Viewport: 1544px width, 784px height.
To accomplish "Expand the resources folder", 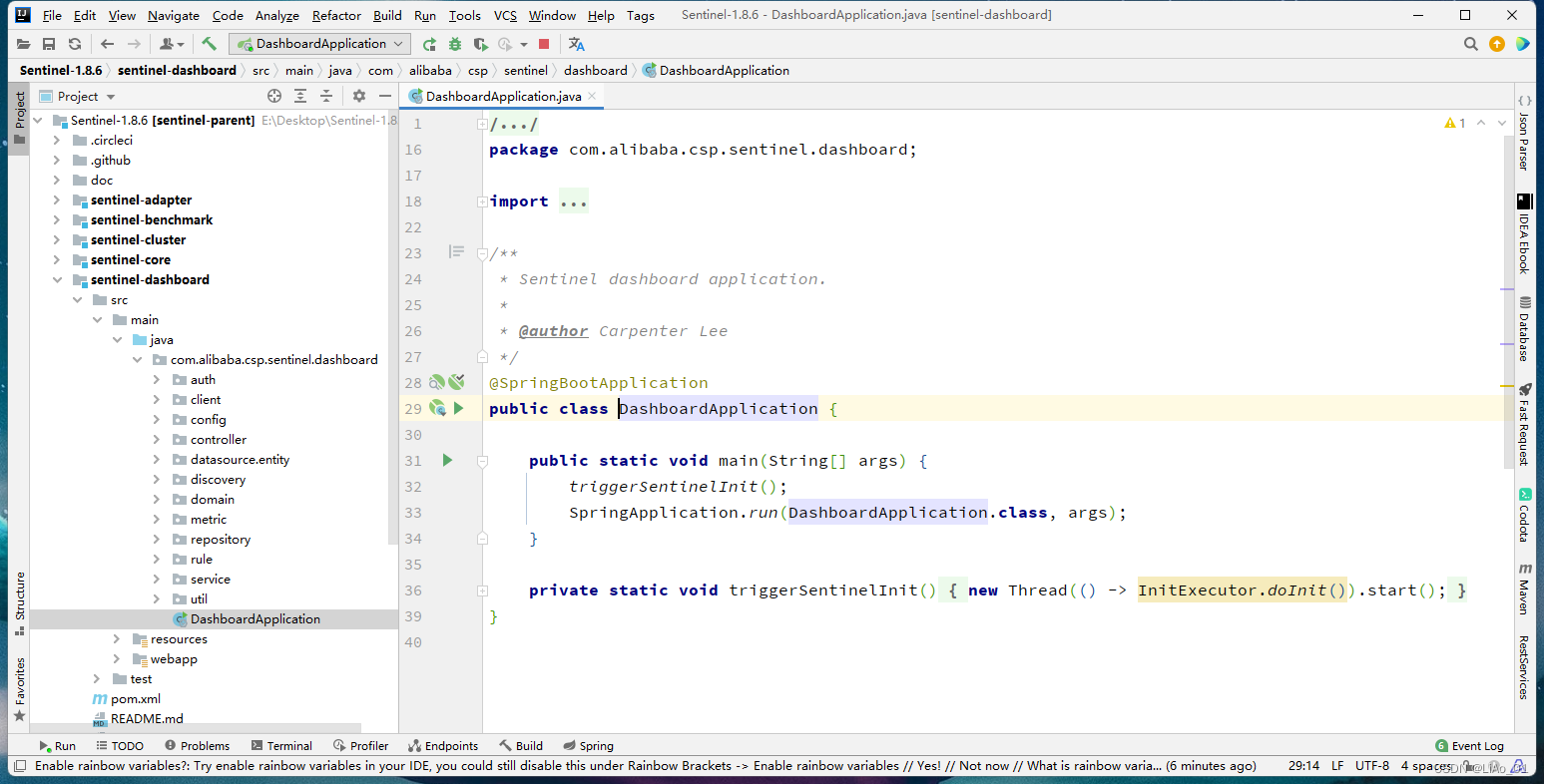I will click(x=117, y=638).
